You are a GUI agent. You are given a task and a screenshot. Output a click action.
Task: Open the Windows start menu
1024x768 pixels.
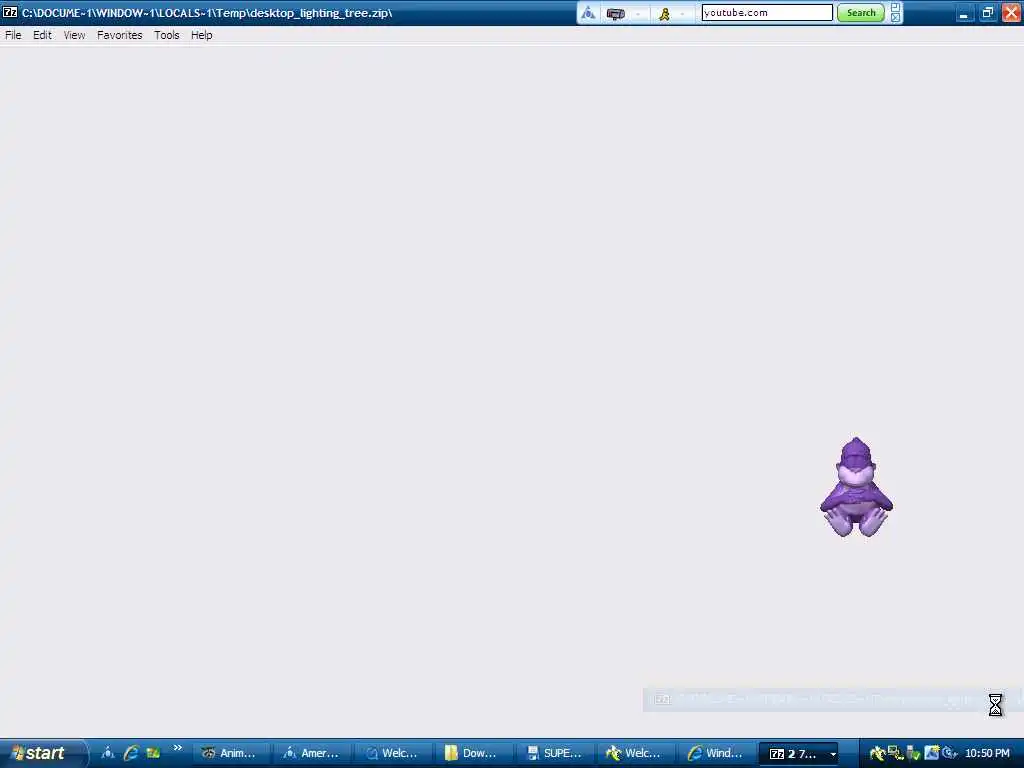43,753
